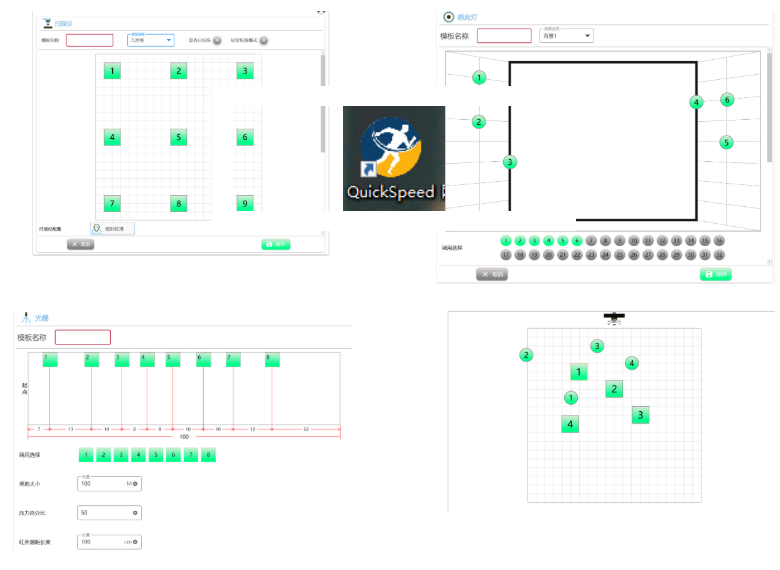
Task: Select enabled grating button 4 in selection row
Action: 138,455
